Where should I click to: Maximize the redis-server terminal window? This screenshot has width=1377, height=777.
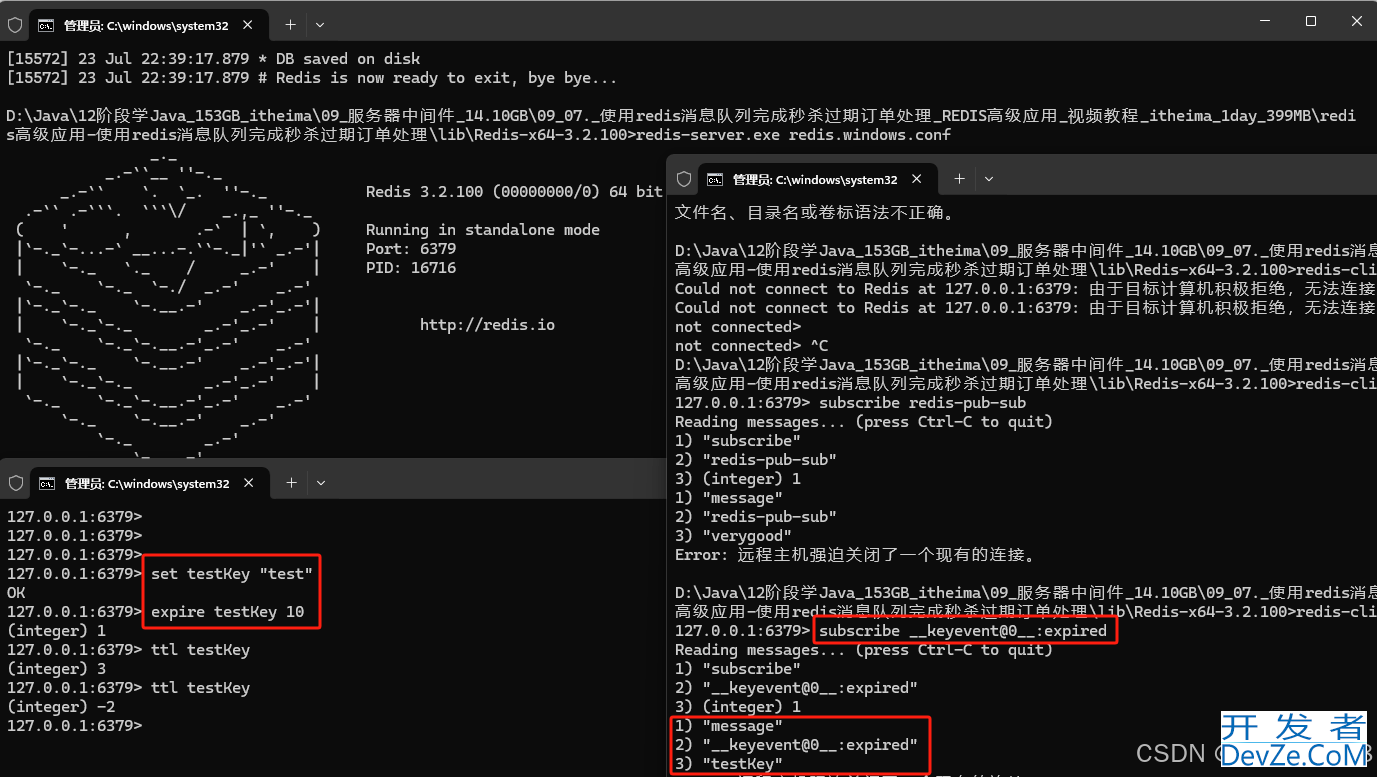[1311, 21]
